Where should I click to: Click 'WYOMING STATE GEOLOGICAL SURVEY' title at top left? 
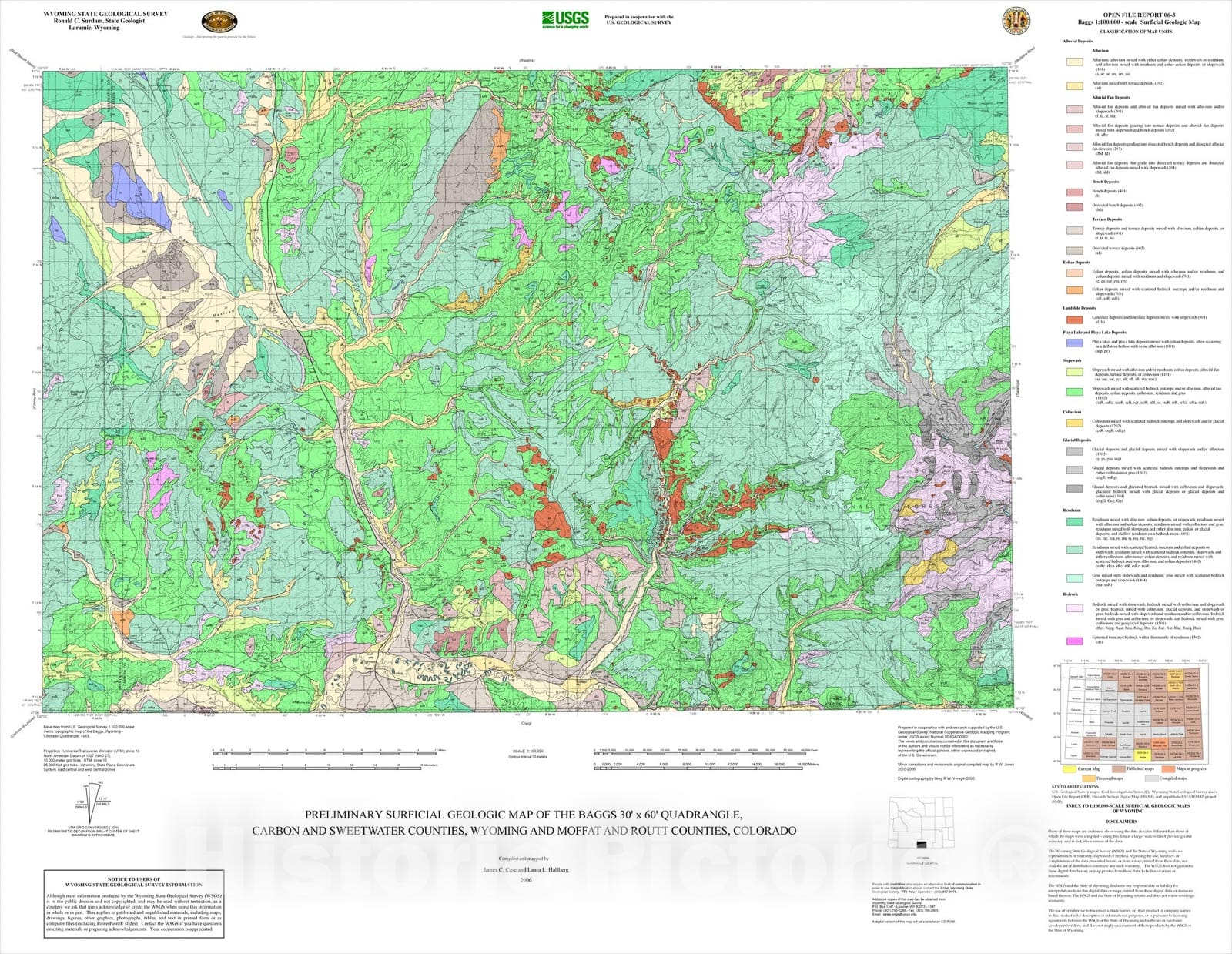tap(105, 14)
